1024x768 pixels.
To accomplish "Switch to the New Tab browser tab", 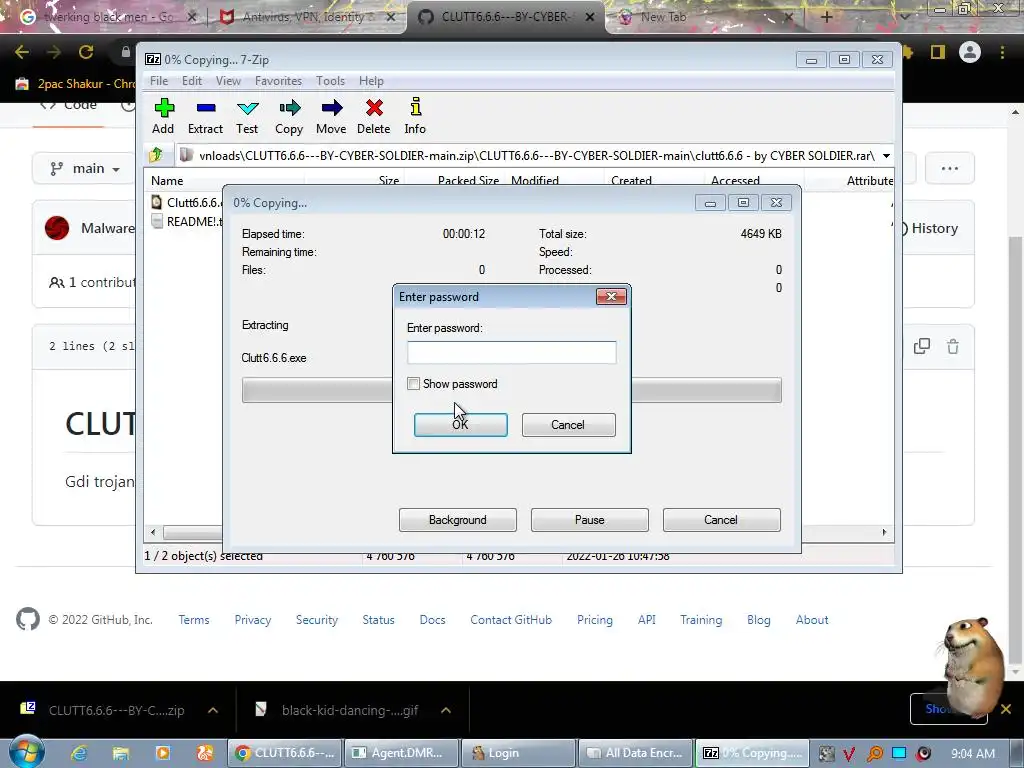I will pos(705,17).
